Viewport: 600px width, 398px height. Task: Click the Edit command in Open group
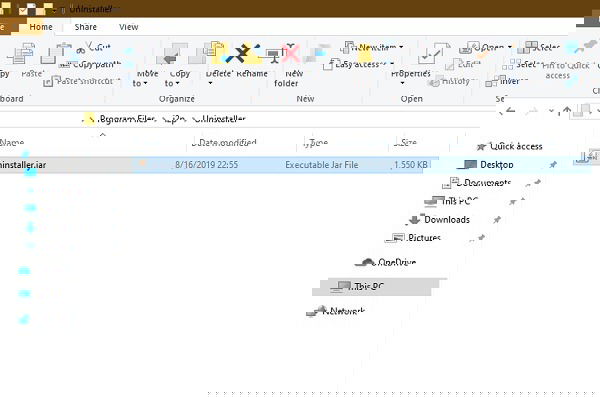pyautogui.click(x=462, y=64)
